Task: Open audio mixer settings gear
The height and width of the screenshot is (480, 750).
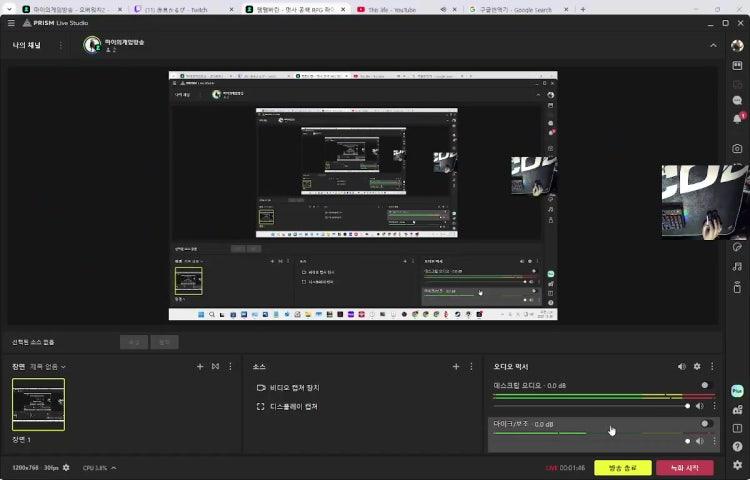Action: (697, 367)
